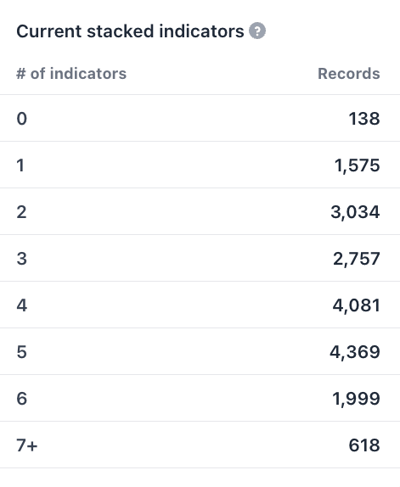Click the 1,999 records value
The width and height of the screenshot is (400, 487).
click(x=356, y=399)
